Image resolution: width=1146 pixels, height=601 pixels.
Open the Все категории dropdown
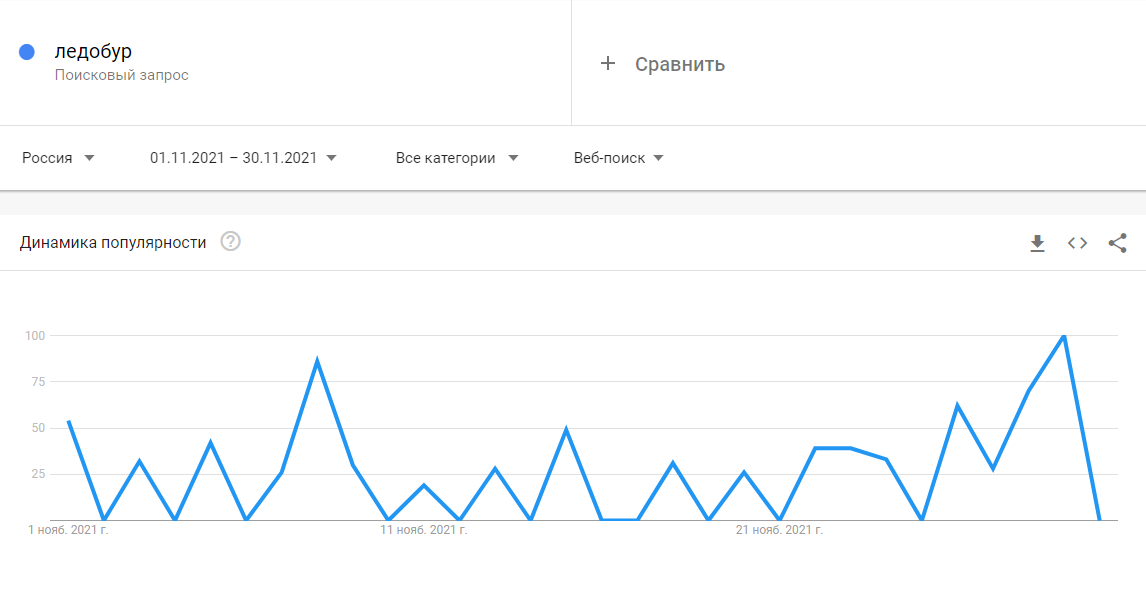457,158
